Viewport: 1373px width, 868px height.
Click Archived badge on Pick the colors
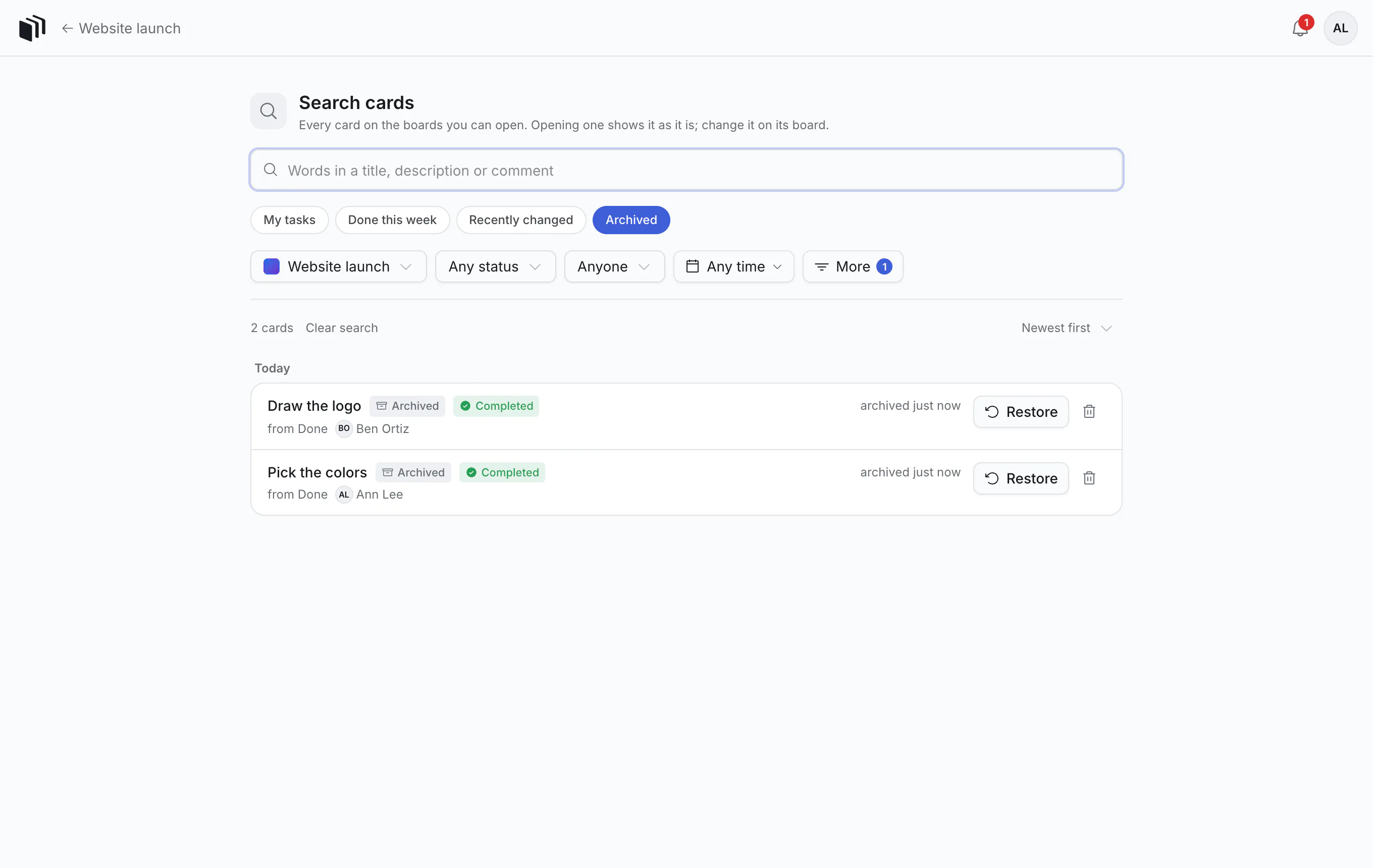413,472
